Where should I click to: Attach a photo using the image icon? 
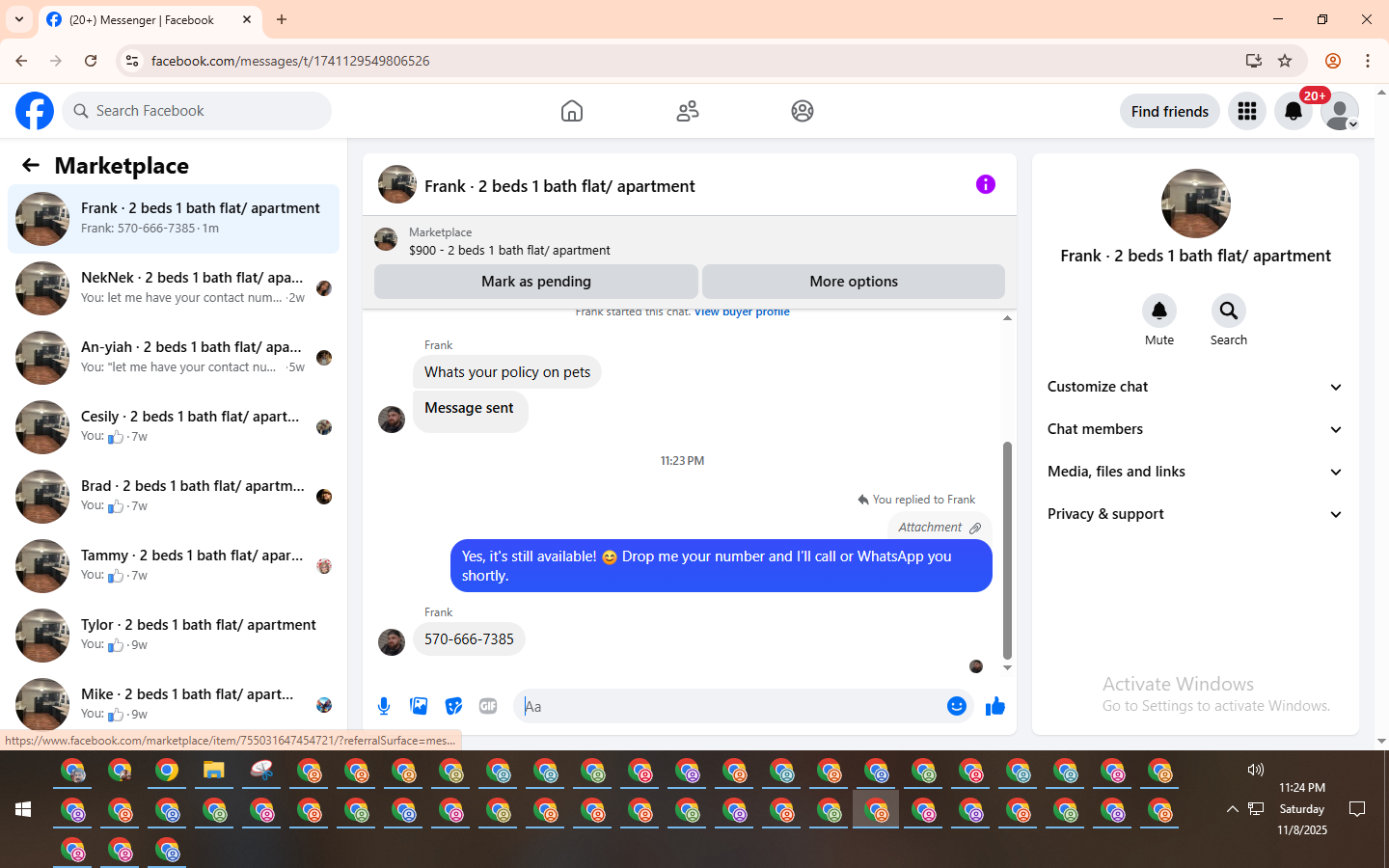tap(419, 706)
